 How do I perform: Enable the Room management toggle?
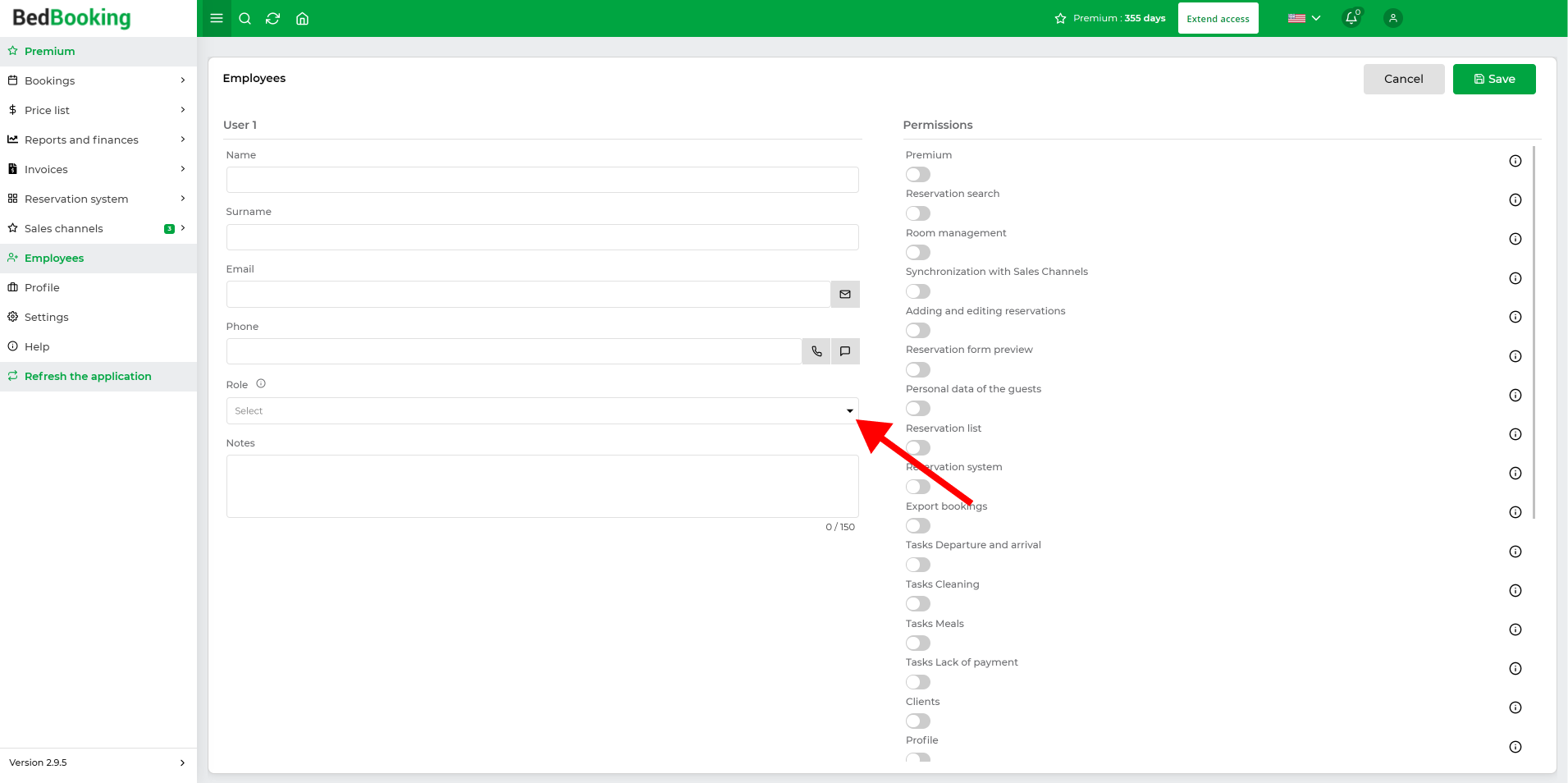pyautogui.click(x=918, y=252)
